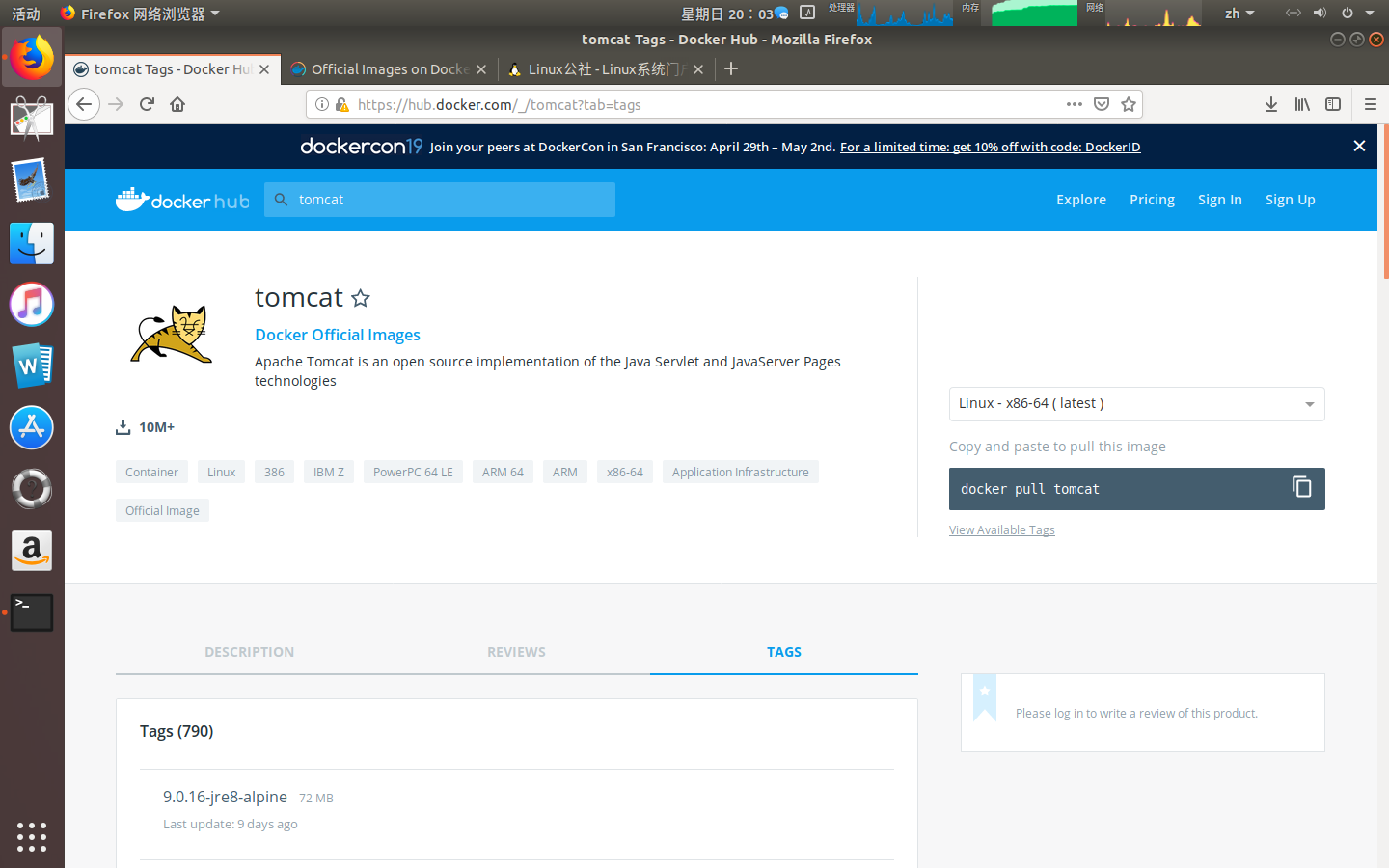Open the DESCRIPTION tab

(249, 652)
